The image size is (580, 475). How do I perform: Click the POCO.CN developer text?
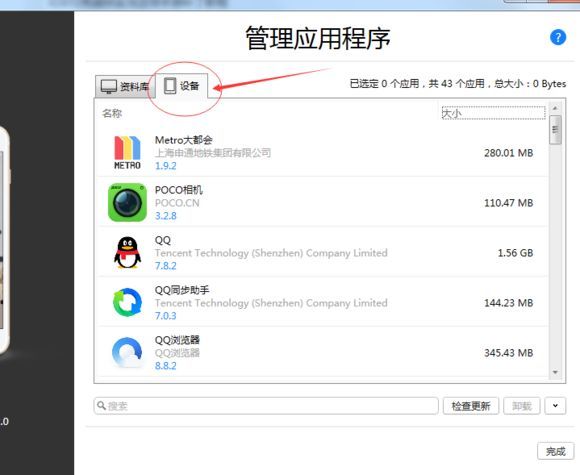pos(177,203)
